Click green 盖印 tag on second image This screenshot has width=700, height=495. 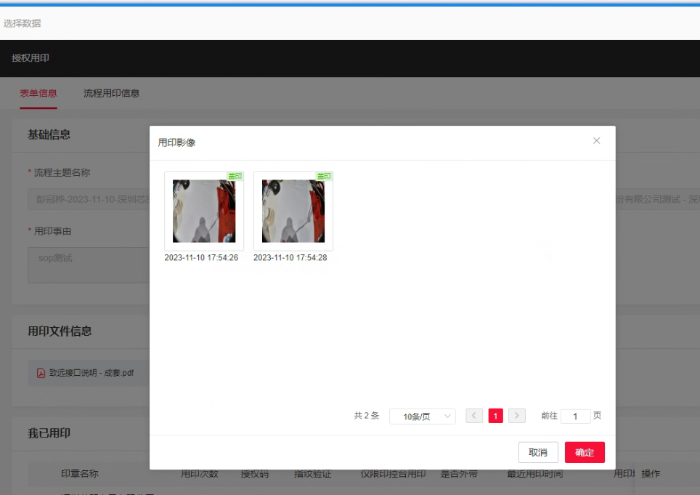point(324,176)
